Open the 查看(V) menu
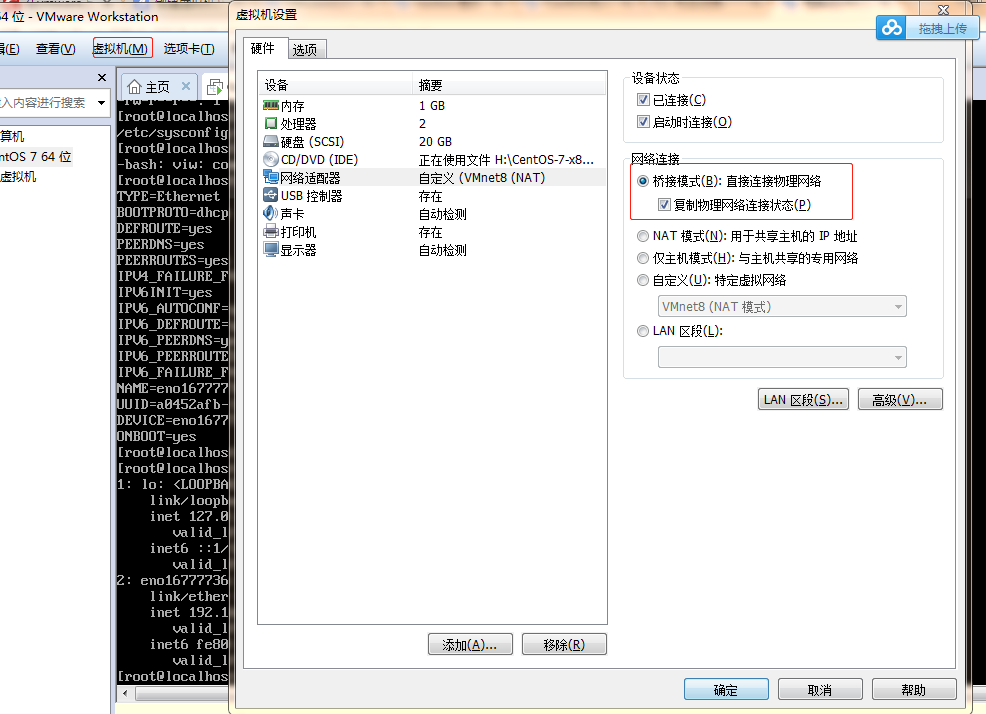The height and width of the screenshot is (714, 986). 55,48
